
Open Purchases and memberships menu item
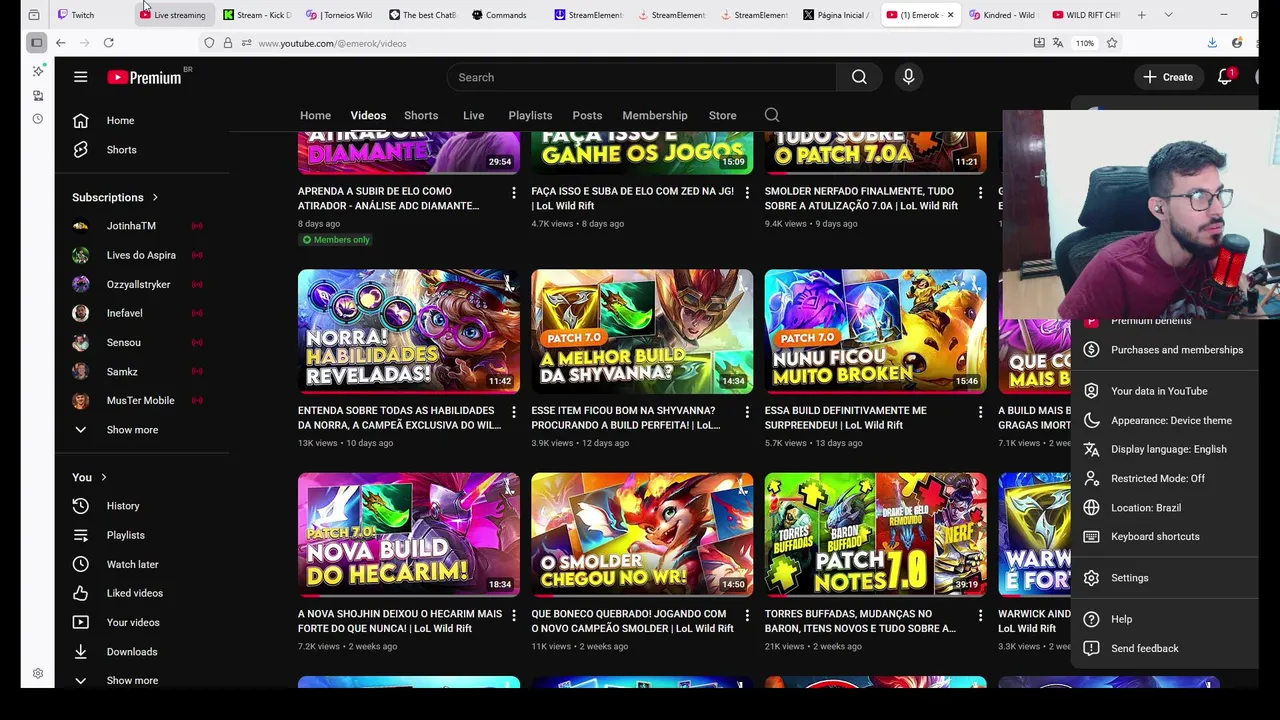pos(1164,350)
